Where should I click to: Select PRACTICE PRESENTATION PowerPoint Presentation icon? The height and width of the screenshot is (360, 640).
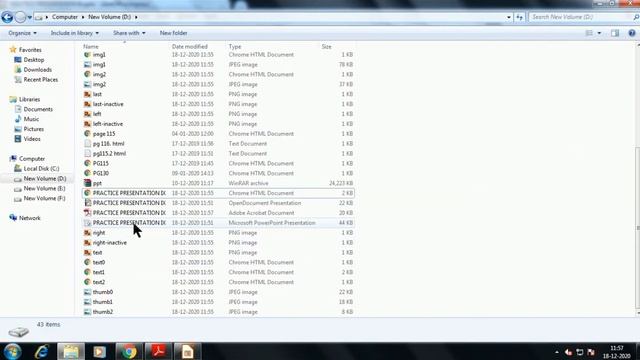pyautogui.click(x=87, y=223)
